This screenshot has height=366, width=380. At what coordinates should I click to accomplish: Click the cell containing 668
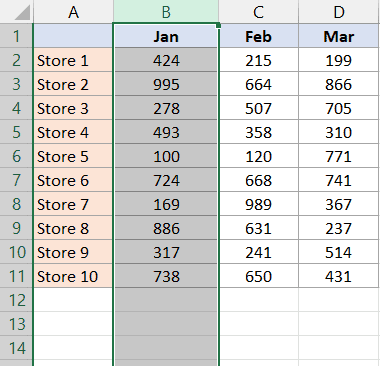(x=259, y=180)
